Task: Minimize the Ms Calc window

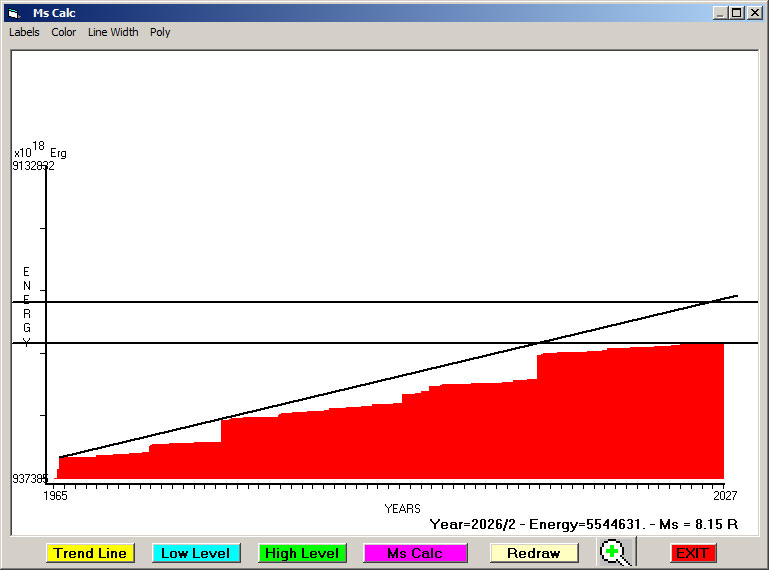Action: pos(720,13)
